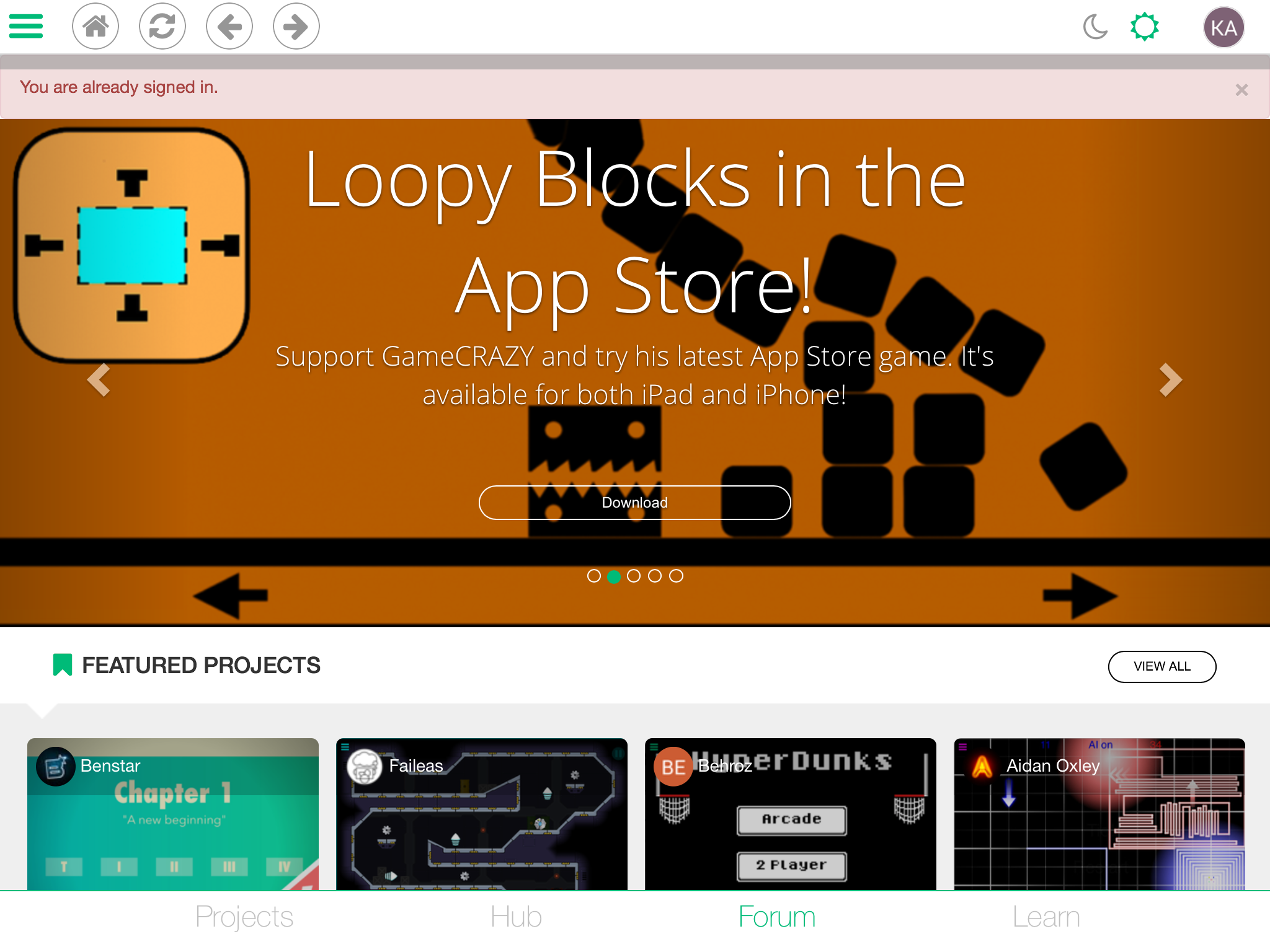Open Behroz's HyperDunks project thumbnail
Image resolution: width=1270 pixels, height=952 pixels.
tap(791, 814)
